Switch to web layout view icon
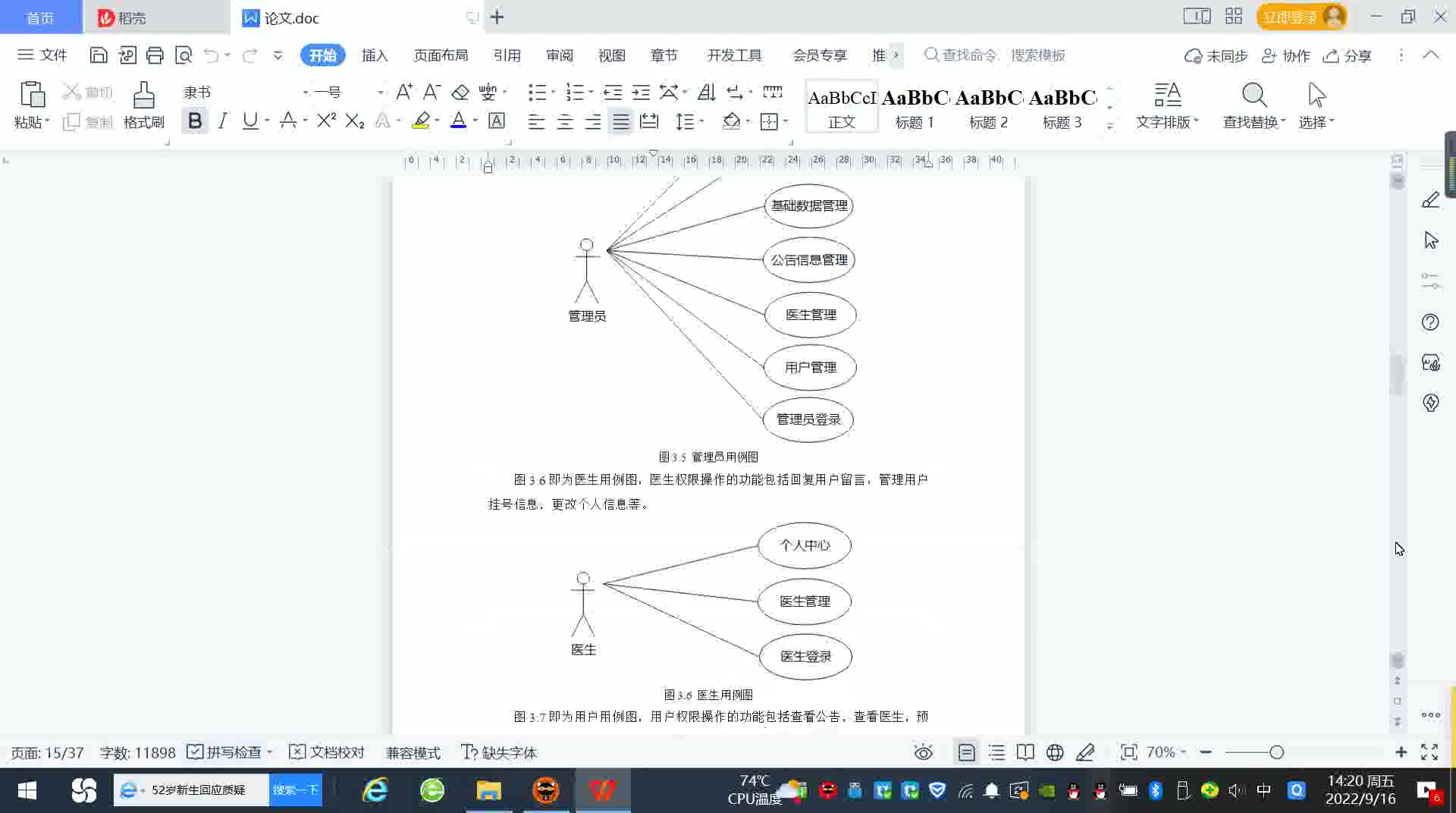 1055,752
